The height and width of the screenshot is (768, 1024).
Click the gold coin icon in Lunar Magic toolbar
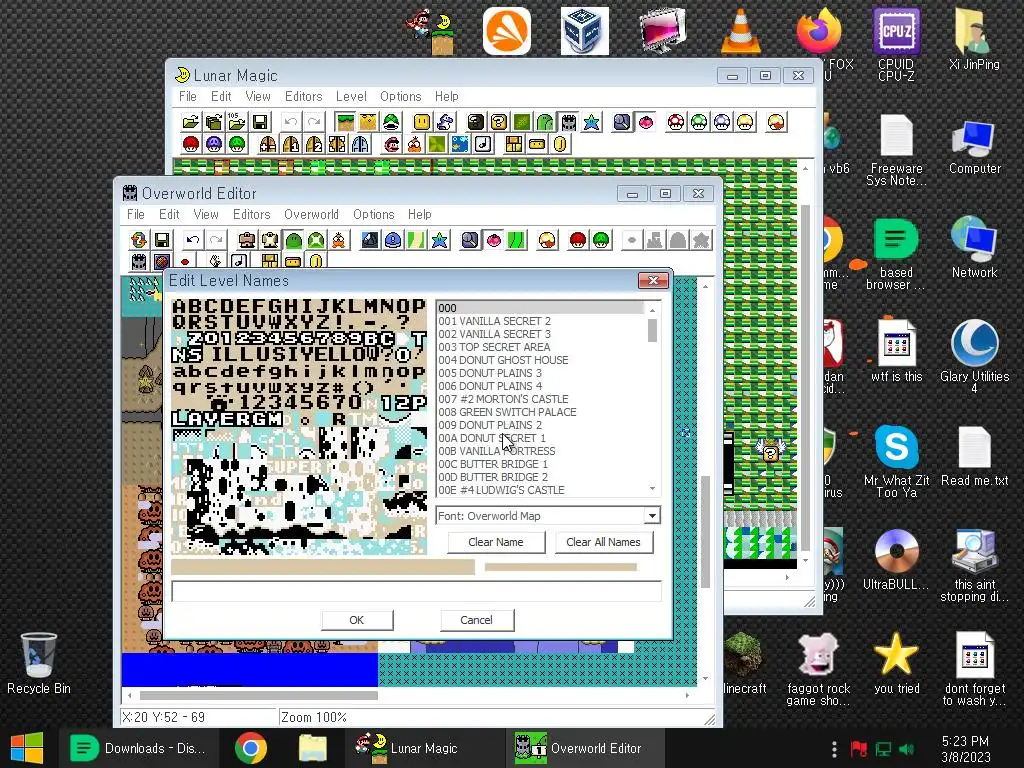(x=560, y=144)
